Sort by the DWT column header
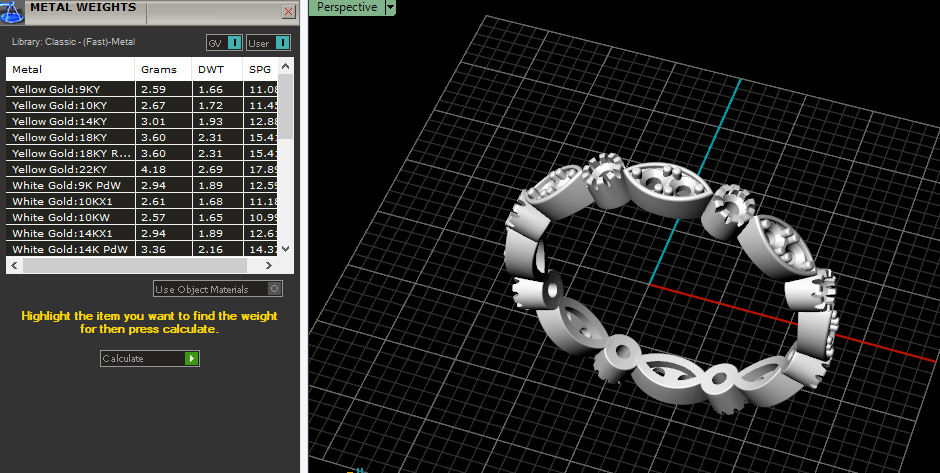The width and height of the screenshot is (940, 473). tap(217, 70)
